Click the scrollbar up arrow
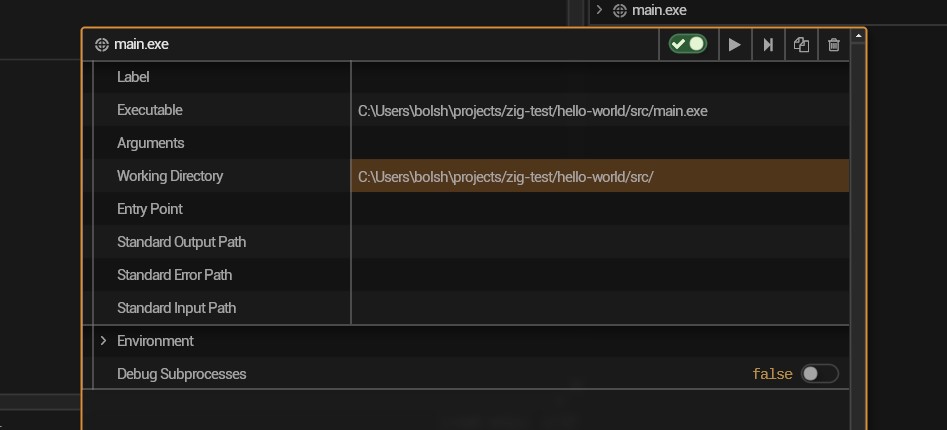The width and height of the screenshot is (947, 430). [x=858, y=36]
